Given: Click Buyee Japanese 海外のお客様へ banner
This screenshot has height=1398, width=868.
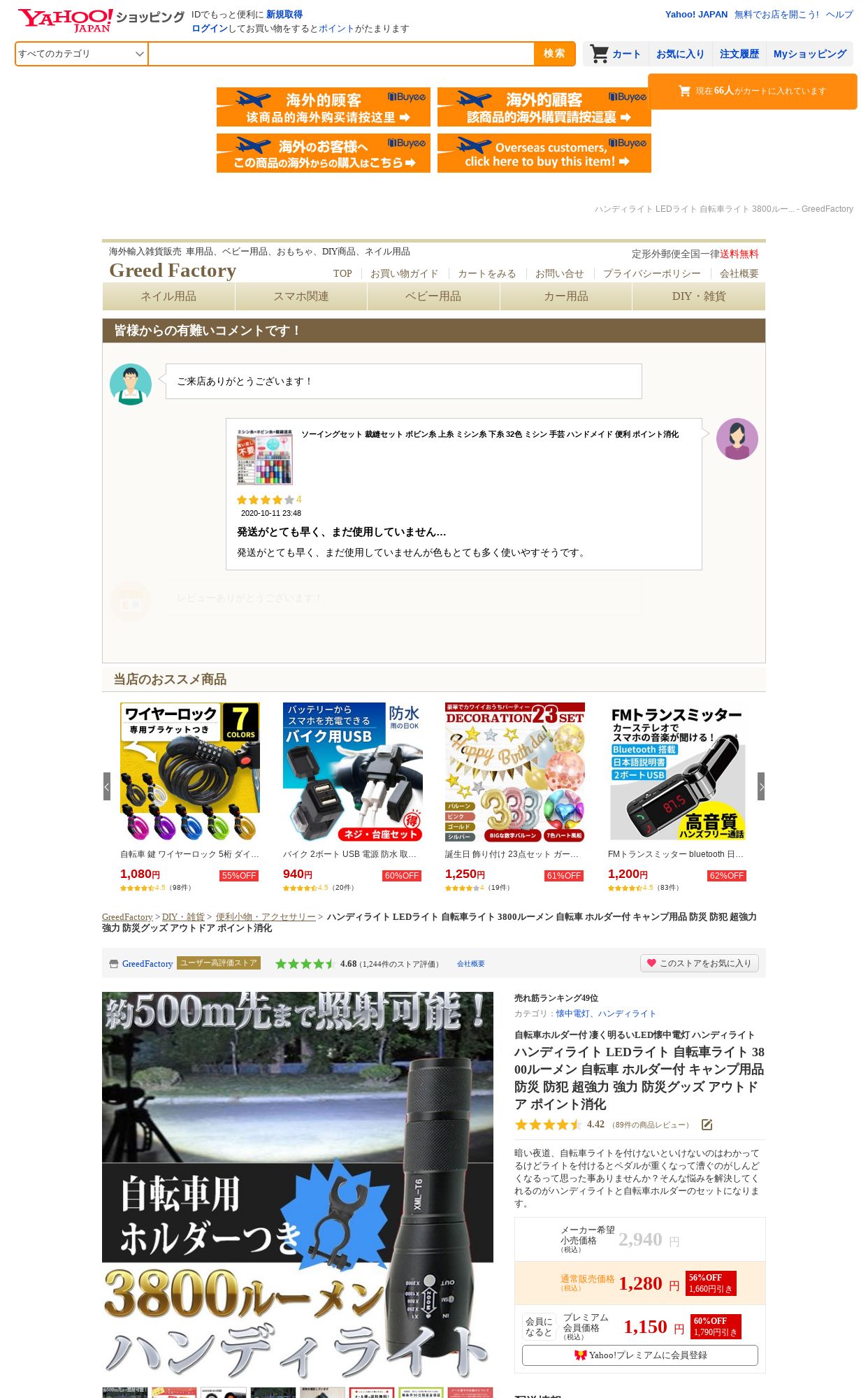Looking at the screenshot, I should coord(324,153).
